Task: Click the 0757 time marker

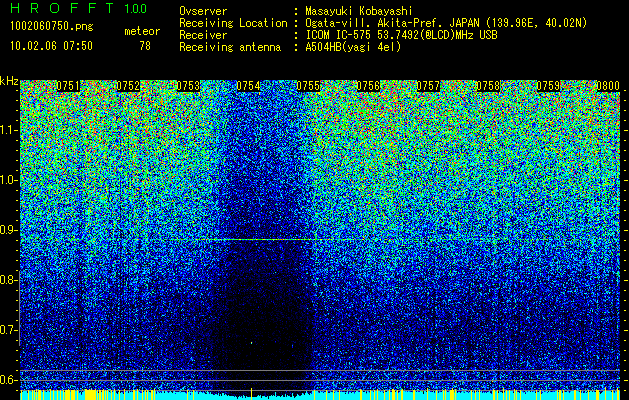Action: pyautogui.click(x=428, y=86)
